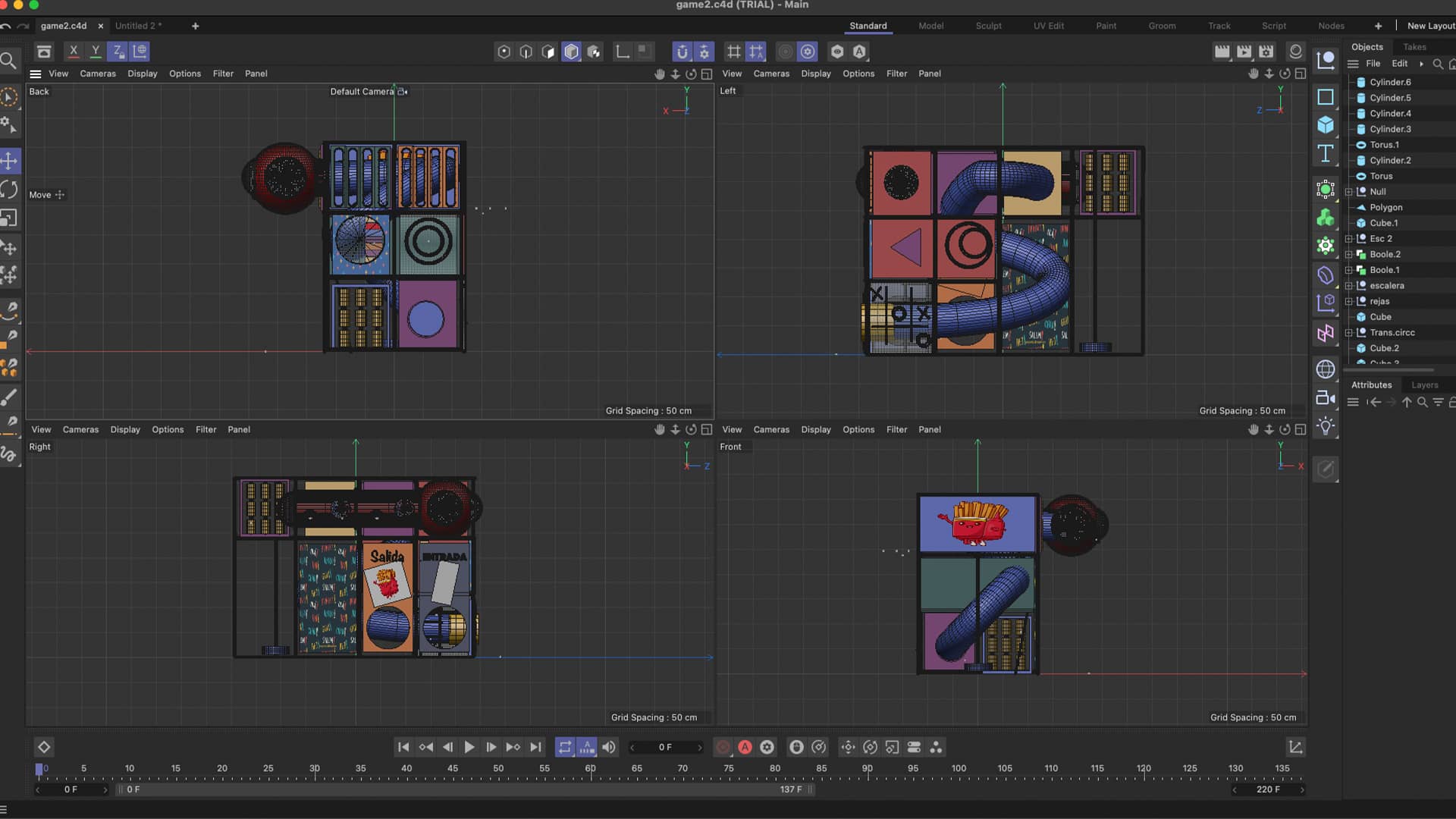
Task: Click frame 60 on the timeline ruler
Action: [x=590, y=768]
